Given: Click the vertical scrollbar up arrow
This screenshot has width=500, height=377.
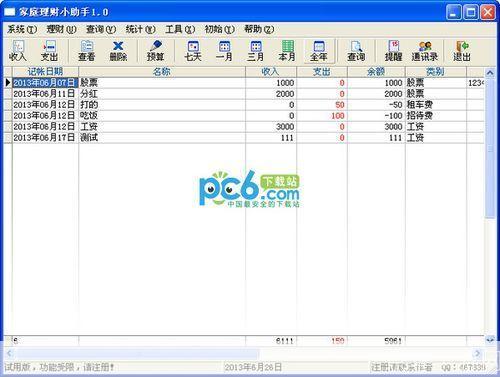Looking at the screenshot, I should tap(490, 72).
